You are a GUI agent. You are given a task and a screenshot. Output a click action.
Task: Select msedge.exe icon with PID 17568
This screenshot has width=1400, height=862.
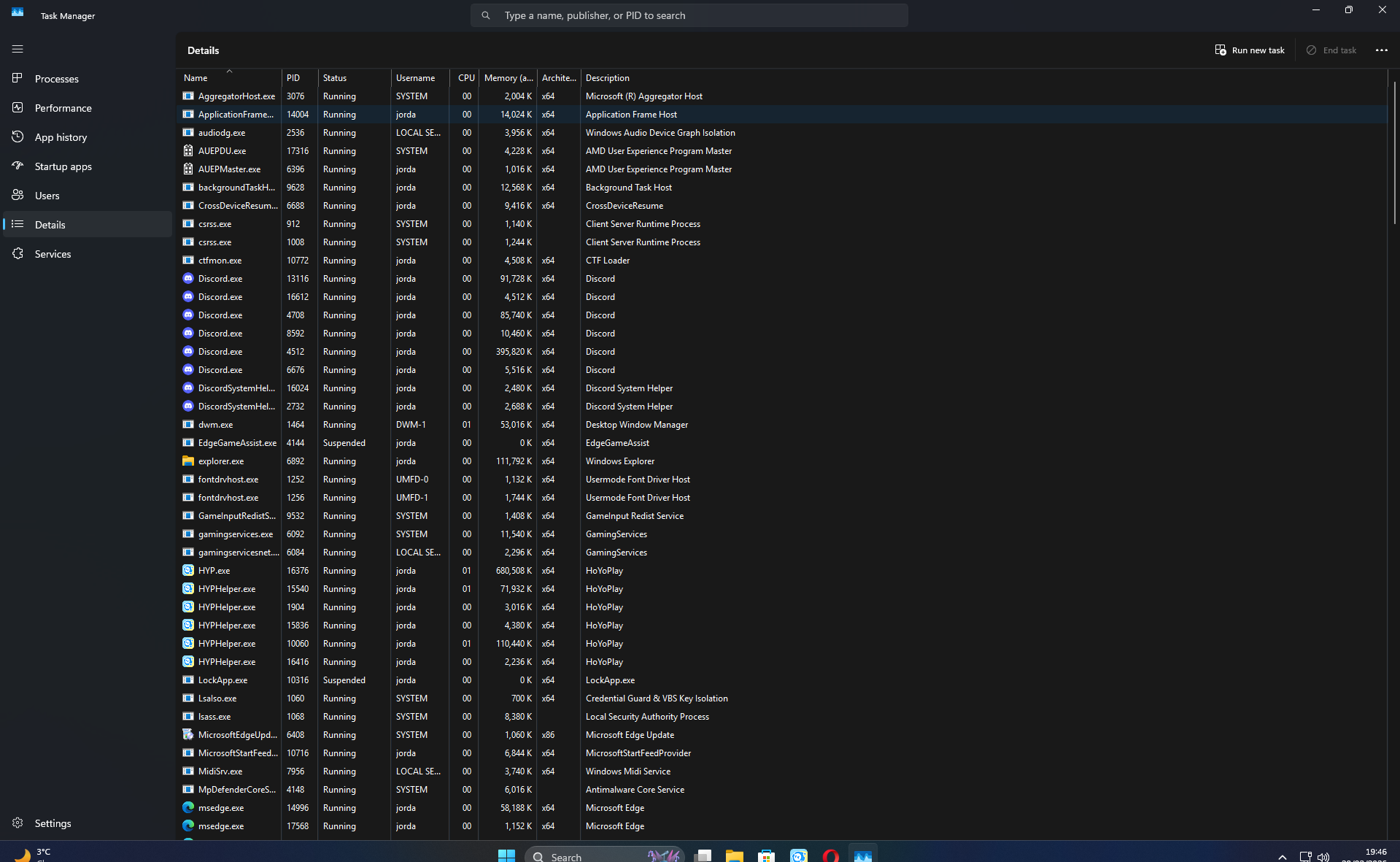[188, 826]
